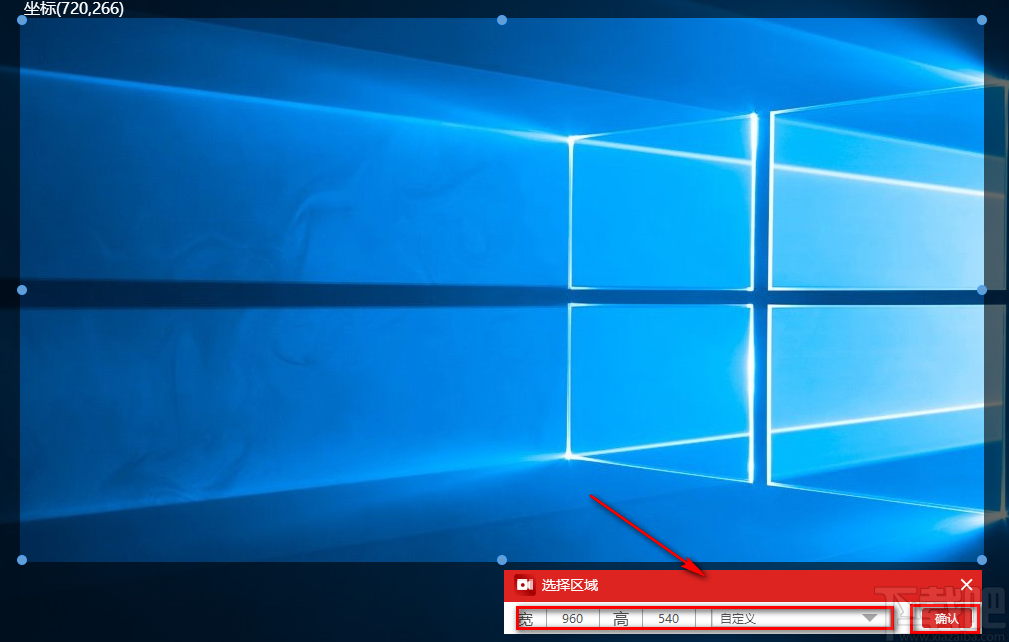Click the top-center selection edge handle
This screenshot has height=642, width=1009.
click(502, 21)
